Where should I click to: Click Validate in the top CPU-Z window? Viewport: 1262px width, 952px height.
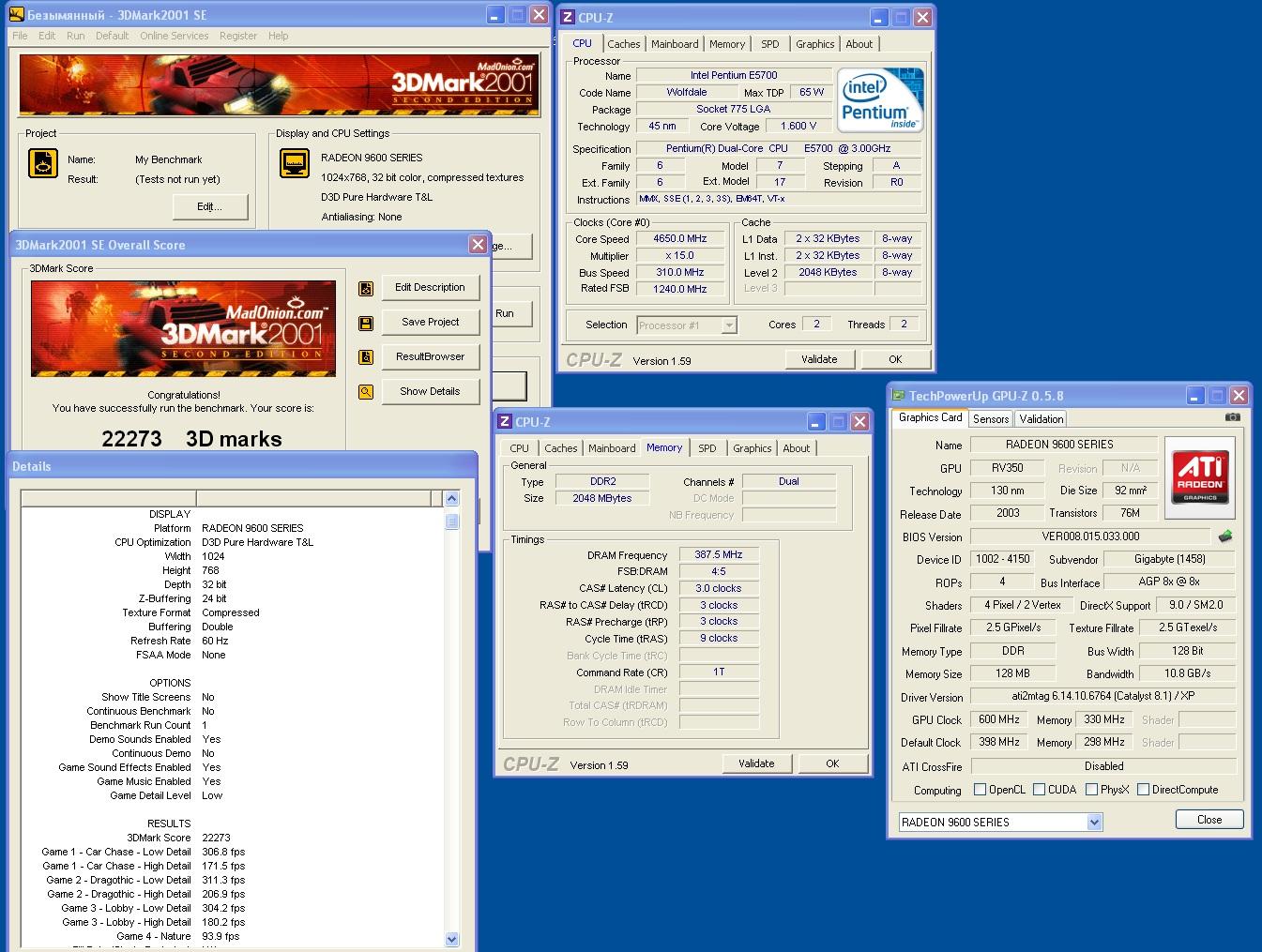click(819, 359)
